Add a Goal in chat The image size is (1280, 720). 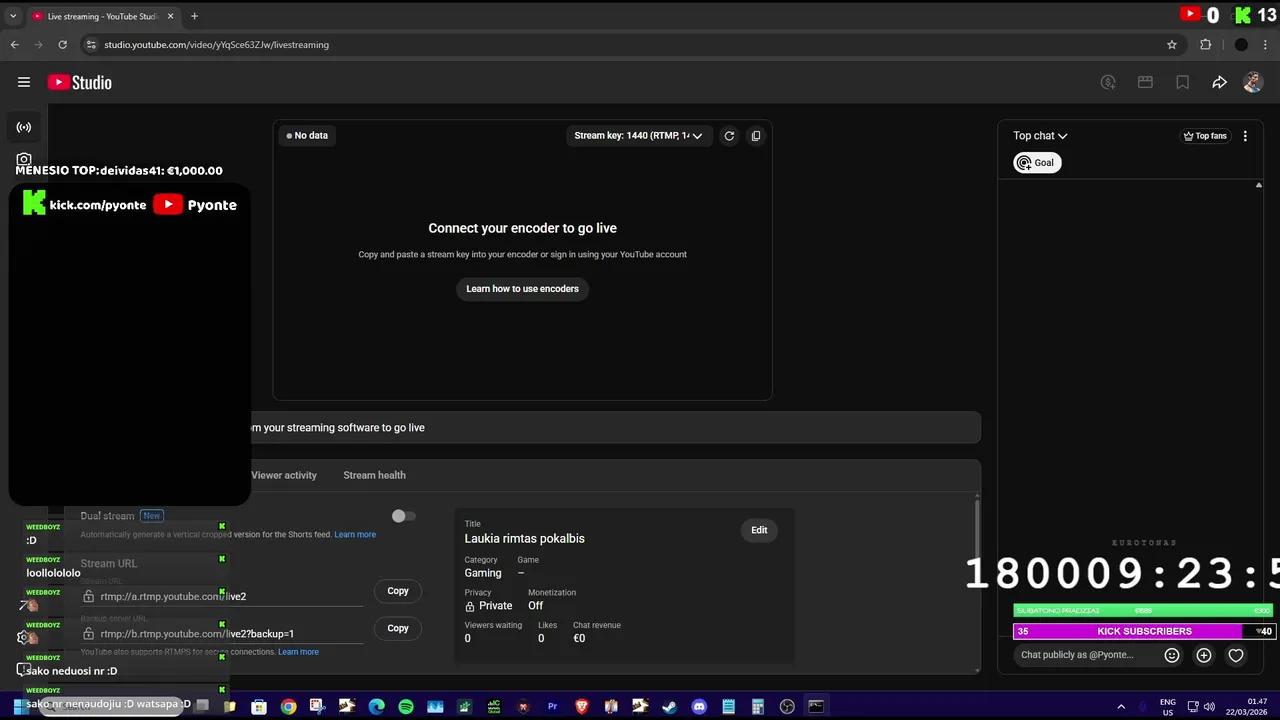pyautogui.click(x=1037, y=163)
